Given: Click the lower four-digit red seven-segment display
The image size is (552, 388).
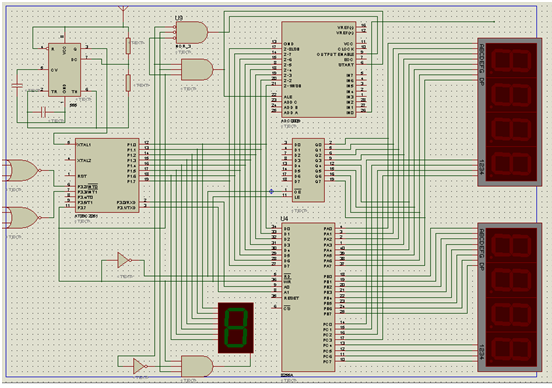Looking at the screenshot, I should [x=509, y=297].
